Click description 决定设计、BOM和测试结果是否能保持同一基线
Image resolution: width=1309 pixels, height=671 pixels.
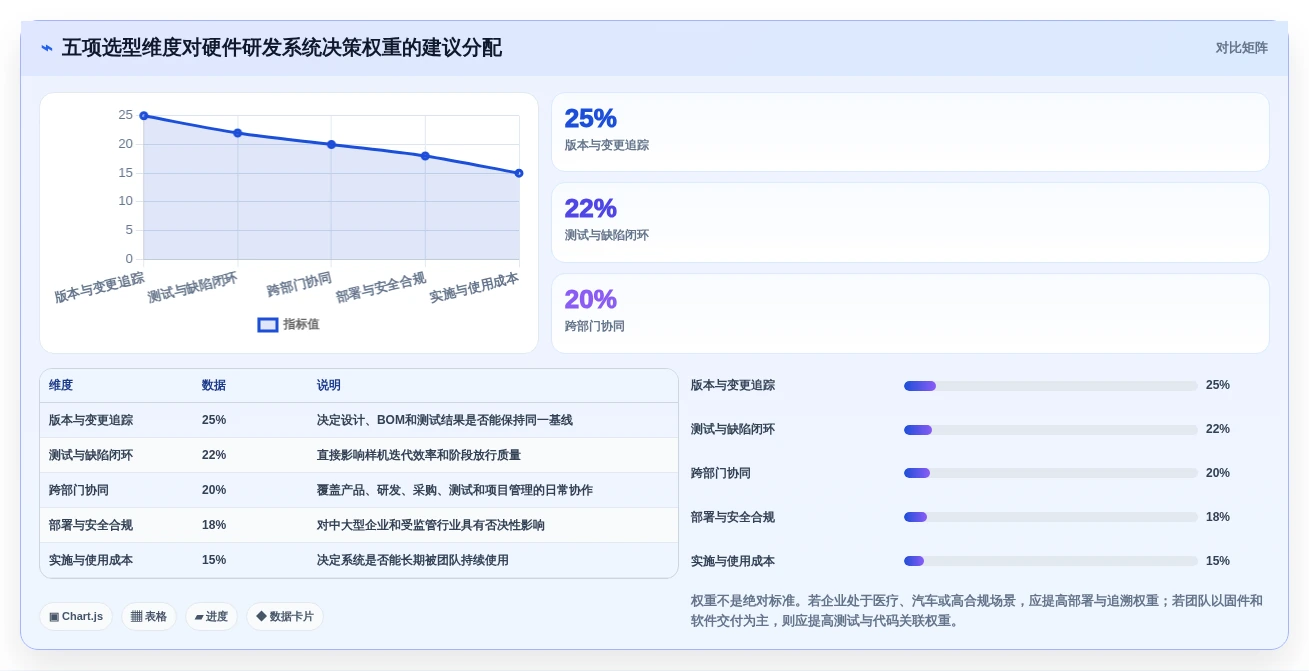[445, 420]
